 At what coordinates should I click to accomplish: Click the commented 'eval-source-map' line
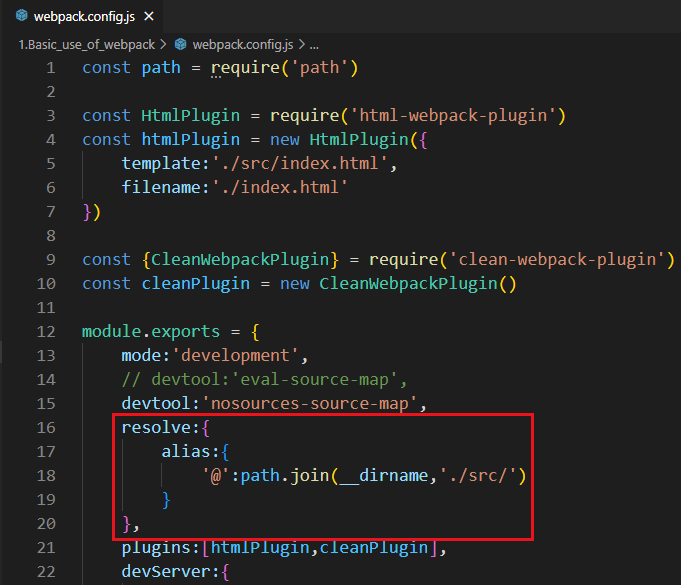point(264,380)
